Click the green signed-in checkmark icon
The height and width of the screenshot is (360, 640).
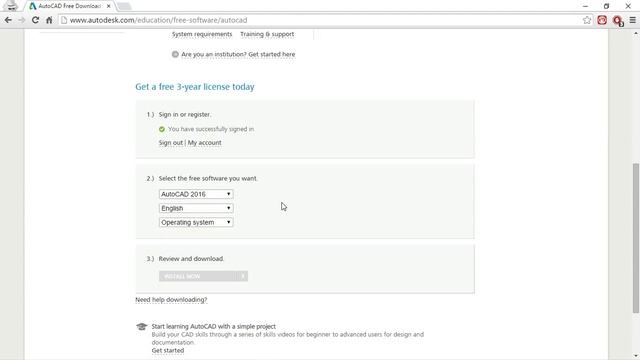[x=162, y=129]
